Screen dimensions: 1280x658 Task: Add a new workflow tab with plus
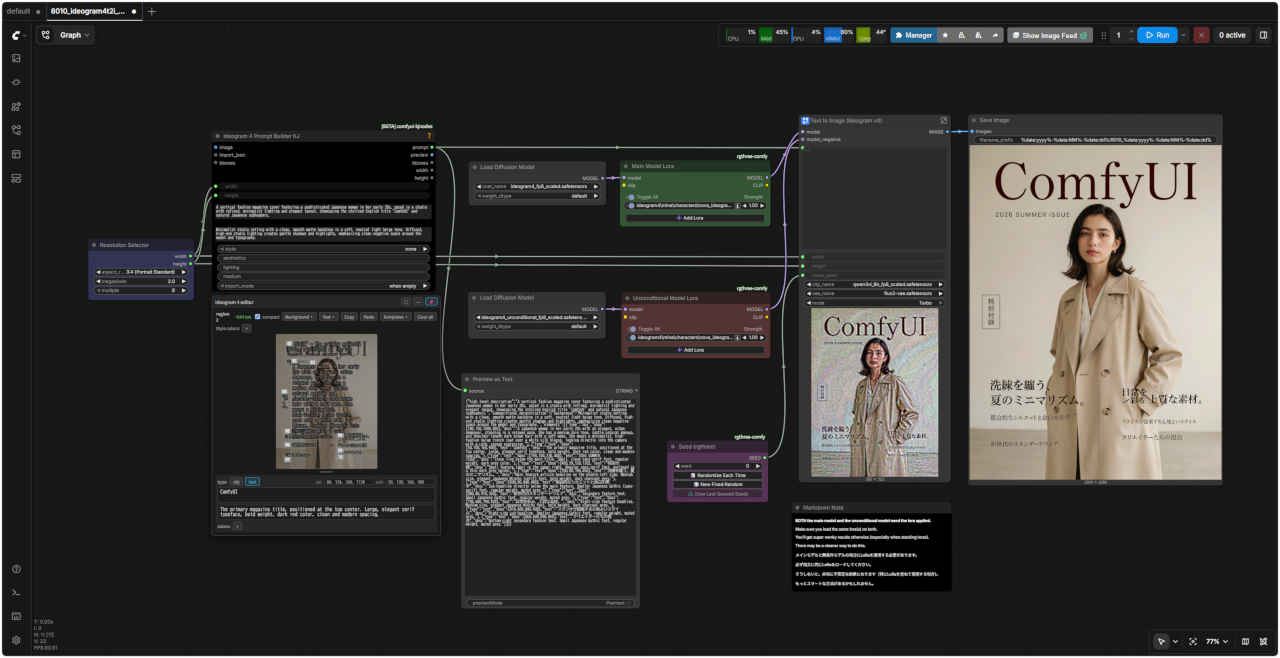(x=152, y=11)
